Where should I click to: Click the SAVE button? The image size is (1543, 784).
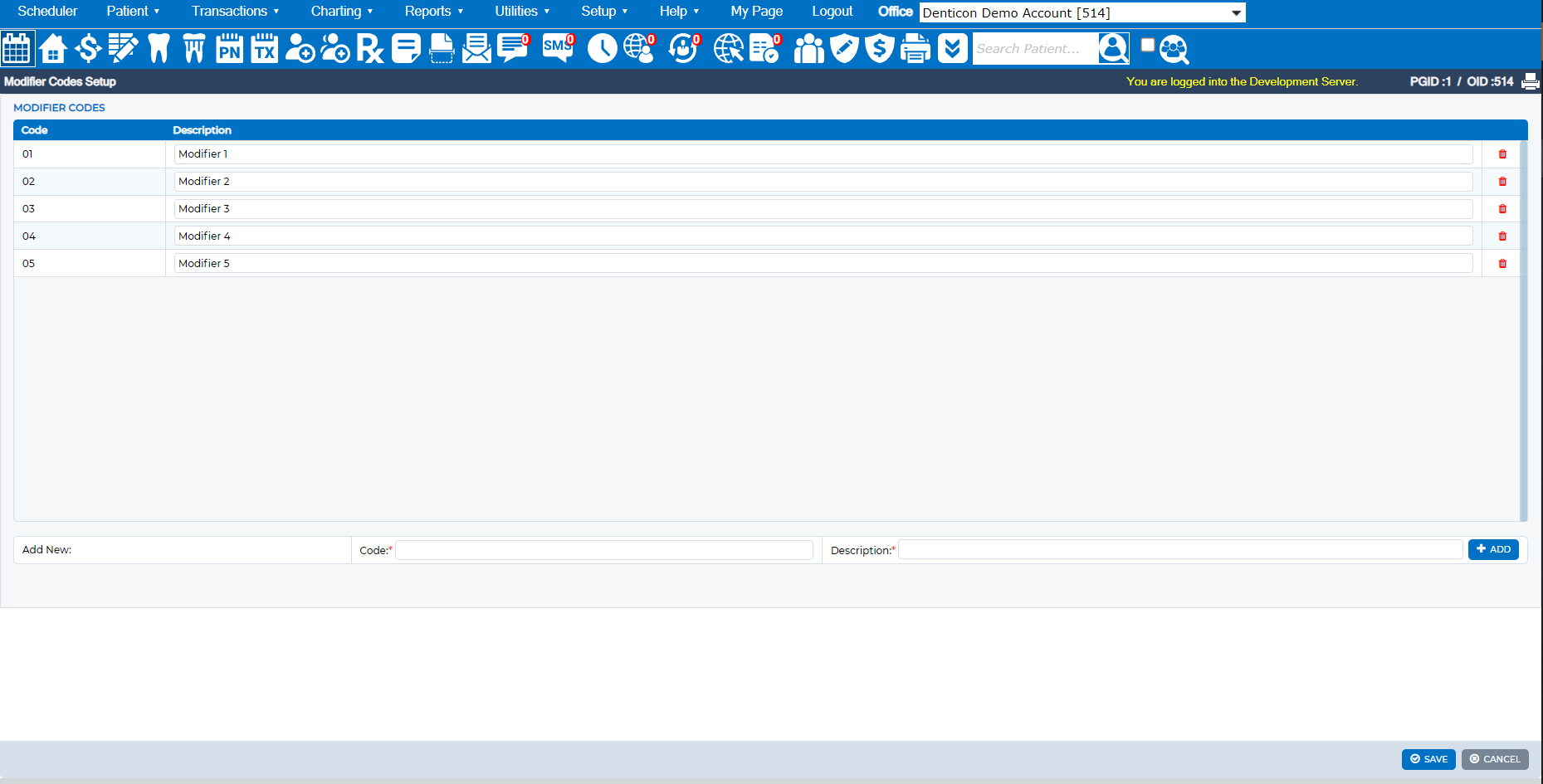(1428, 759)
